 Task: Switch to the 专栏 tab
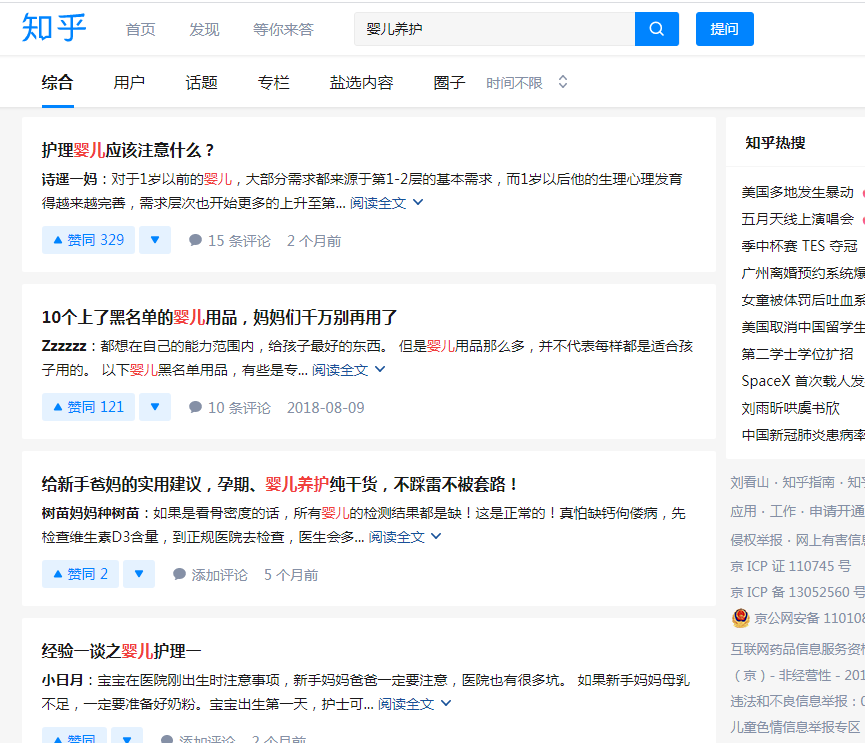tap(273, 83)
